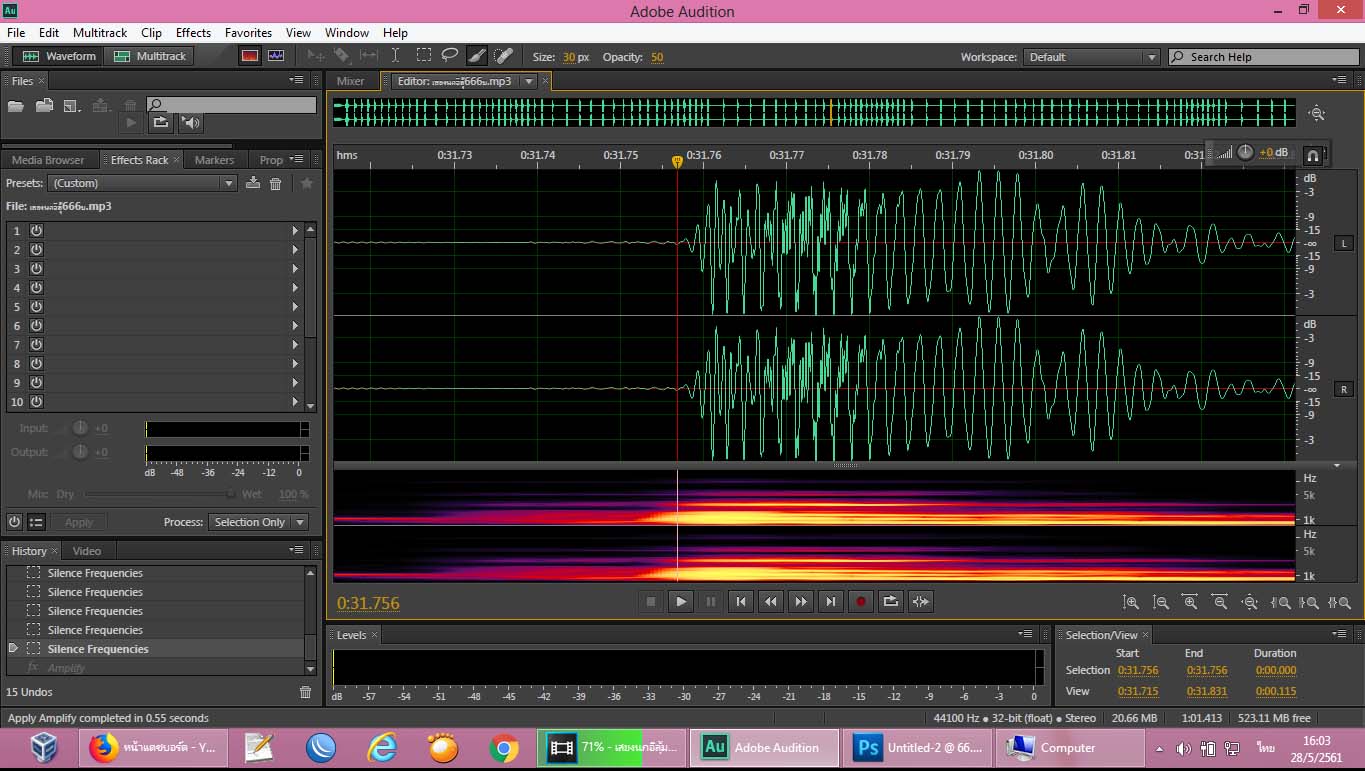Open Files panel options menu

[297, 80]
